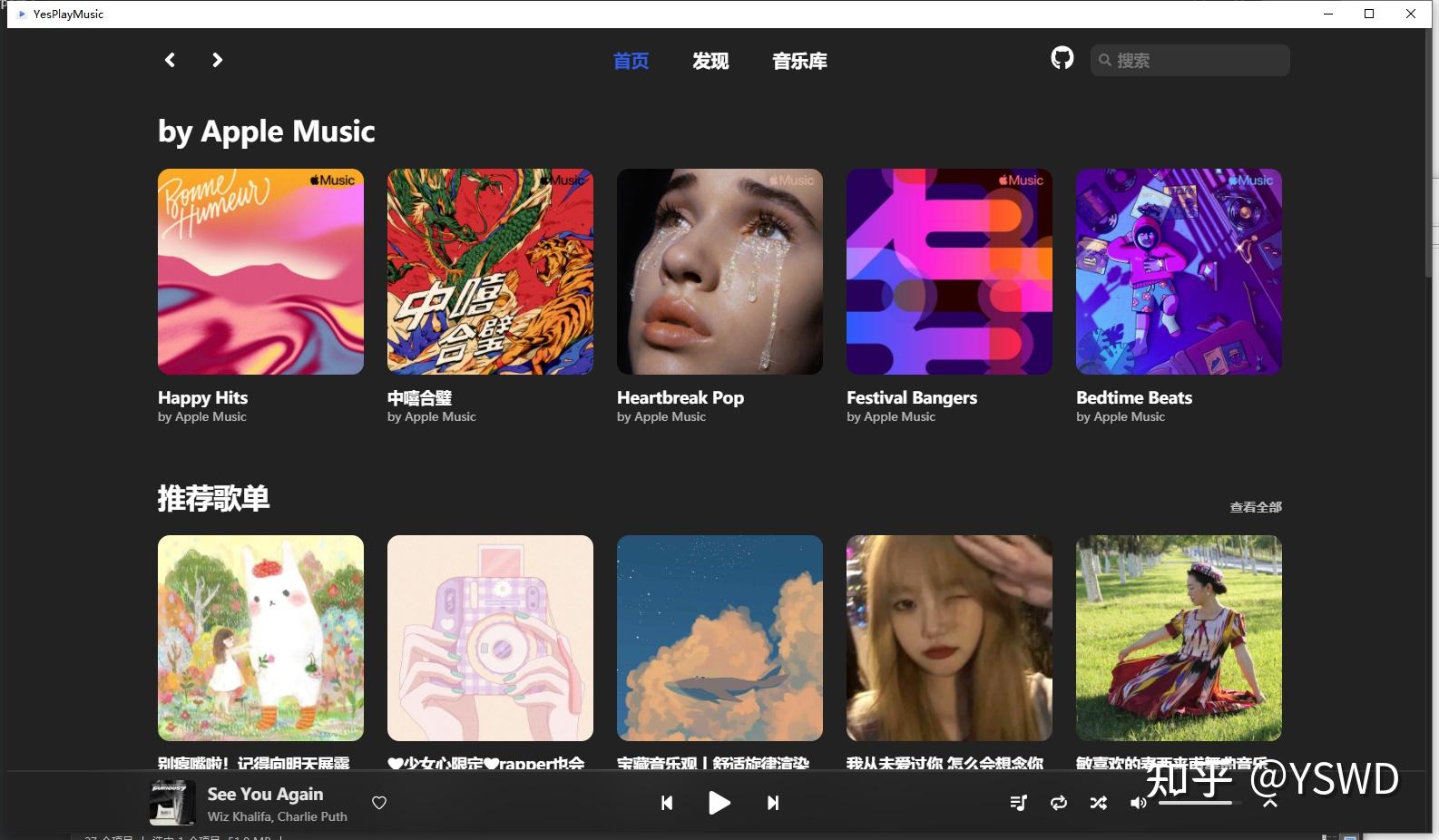
Task: Mute the volume speaker icon
Action: [1138, 803]
